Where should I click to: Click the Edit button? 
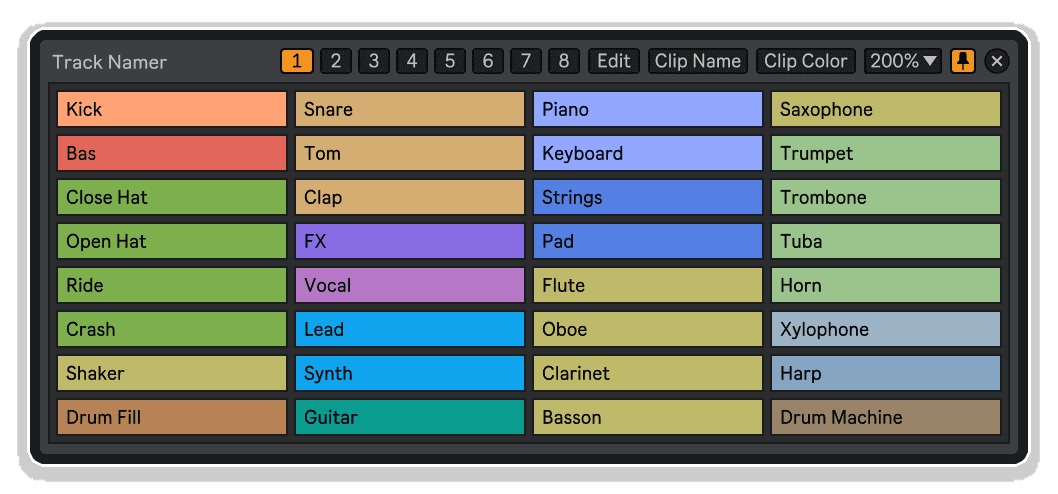tap(614, 61)
